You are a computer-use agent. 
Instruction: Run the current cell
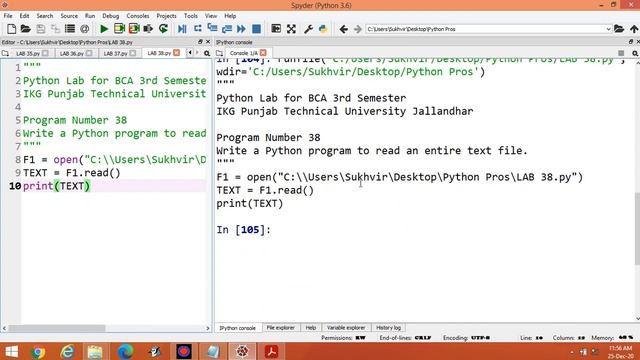click(119, 29)
